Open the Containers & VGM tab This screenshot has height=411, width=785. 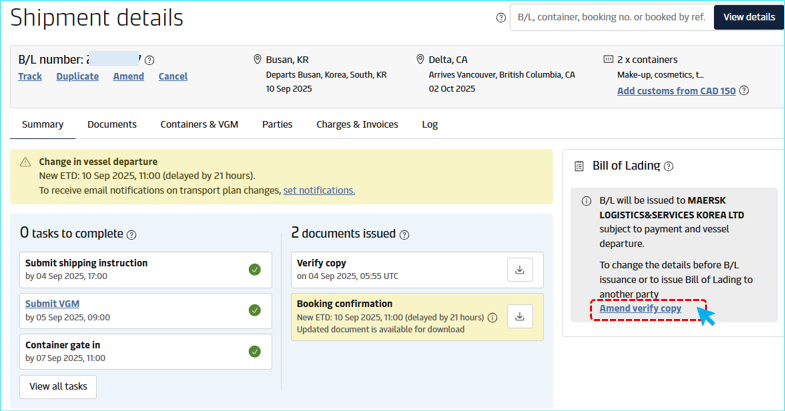(199, 125)
